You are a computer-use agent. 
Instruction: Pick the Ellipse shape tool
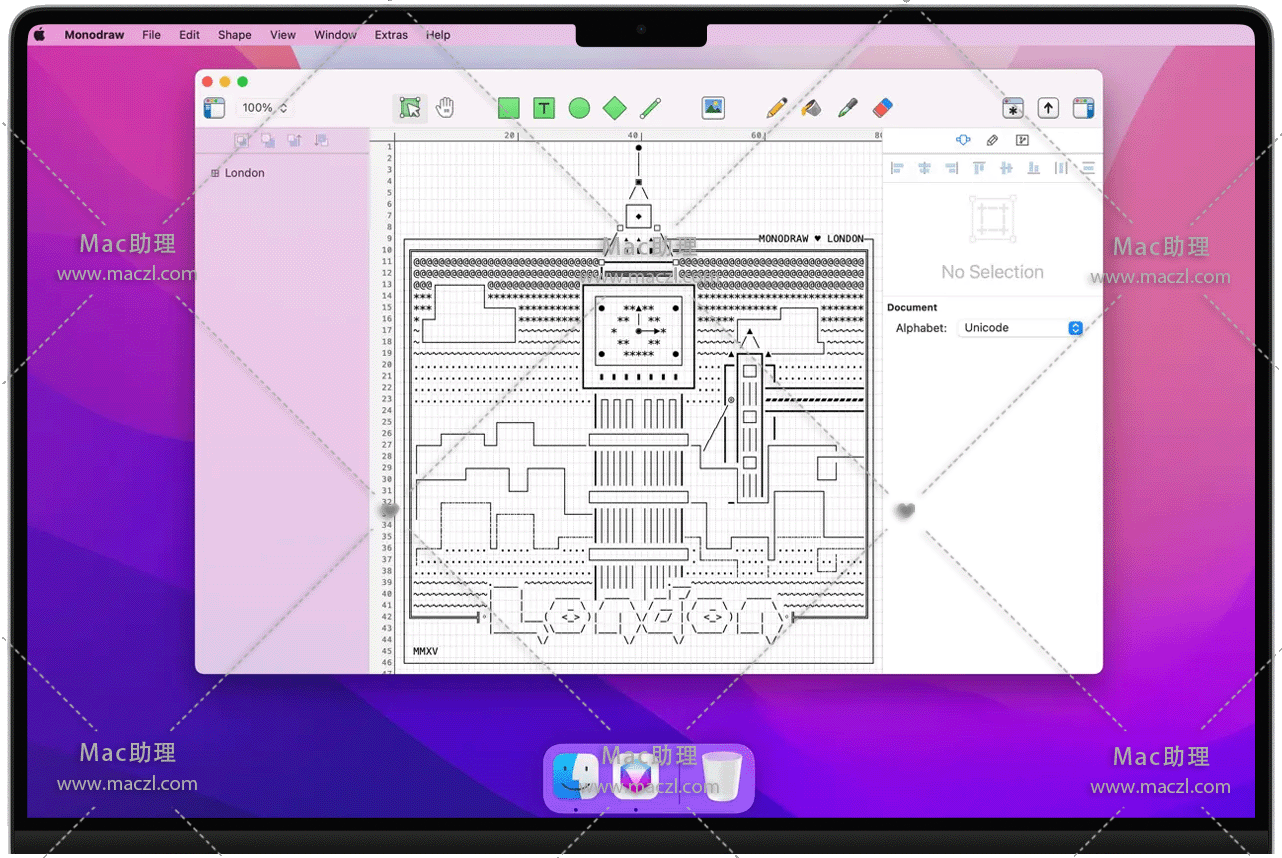[579, 108]
